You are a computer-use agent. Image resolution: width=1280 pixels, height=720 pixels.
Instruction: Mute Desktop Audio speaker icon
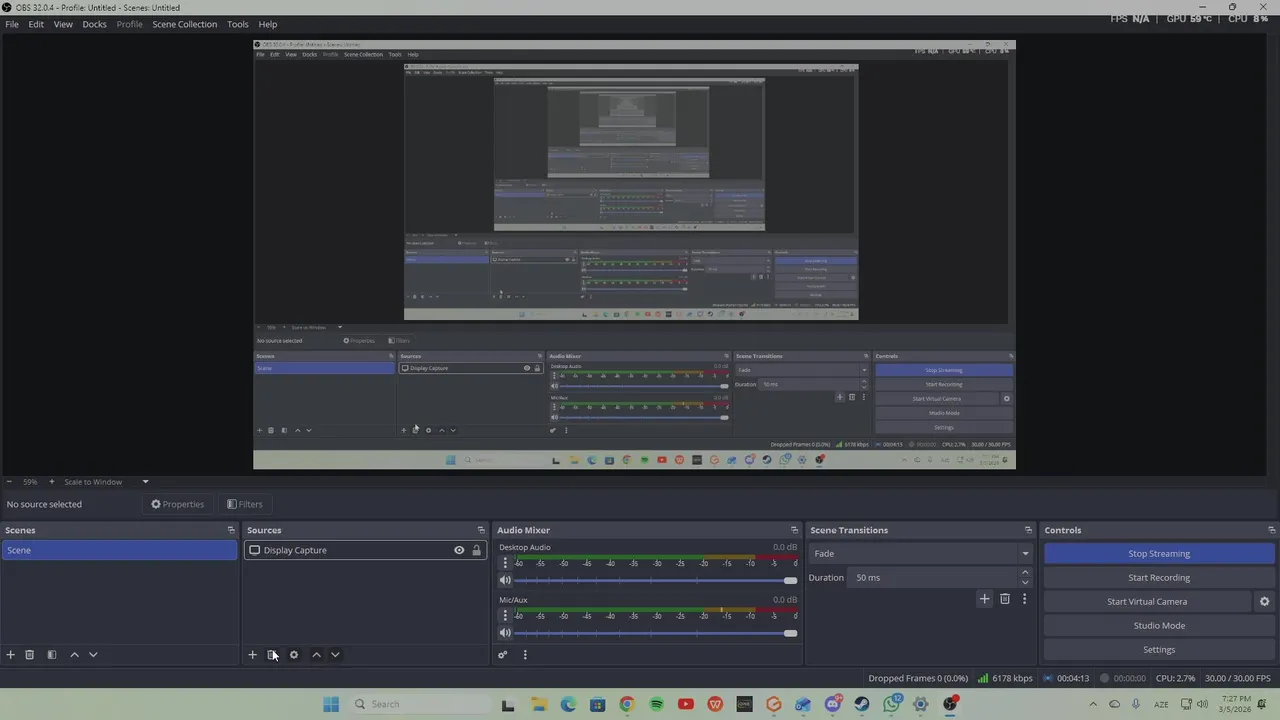505,580
